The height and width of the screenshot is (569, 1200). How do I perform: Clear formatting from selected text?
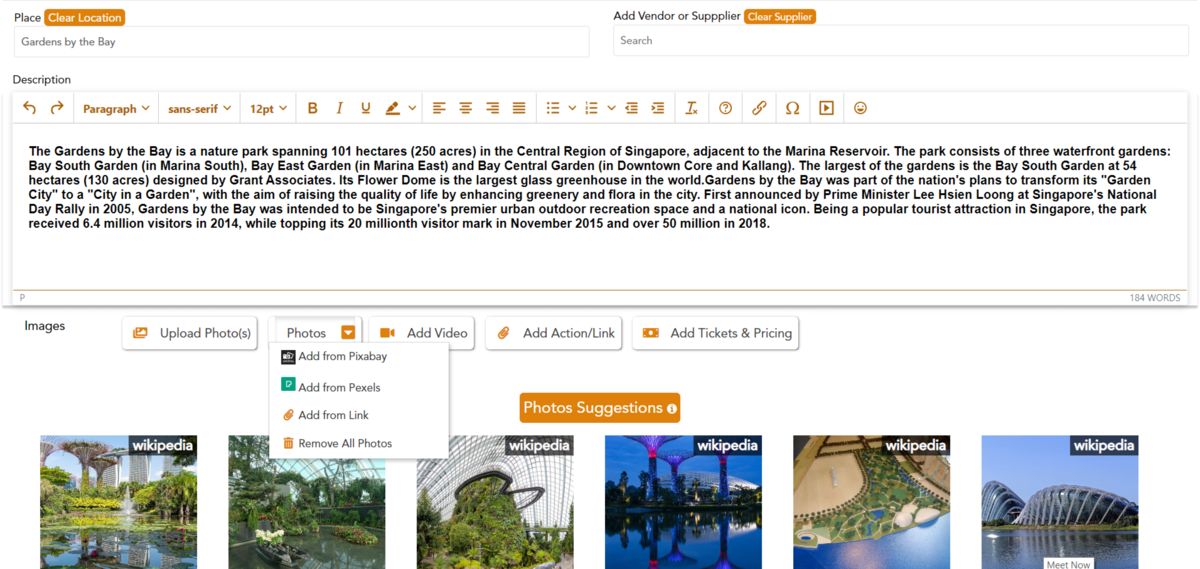[691, 108]
